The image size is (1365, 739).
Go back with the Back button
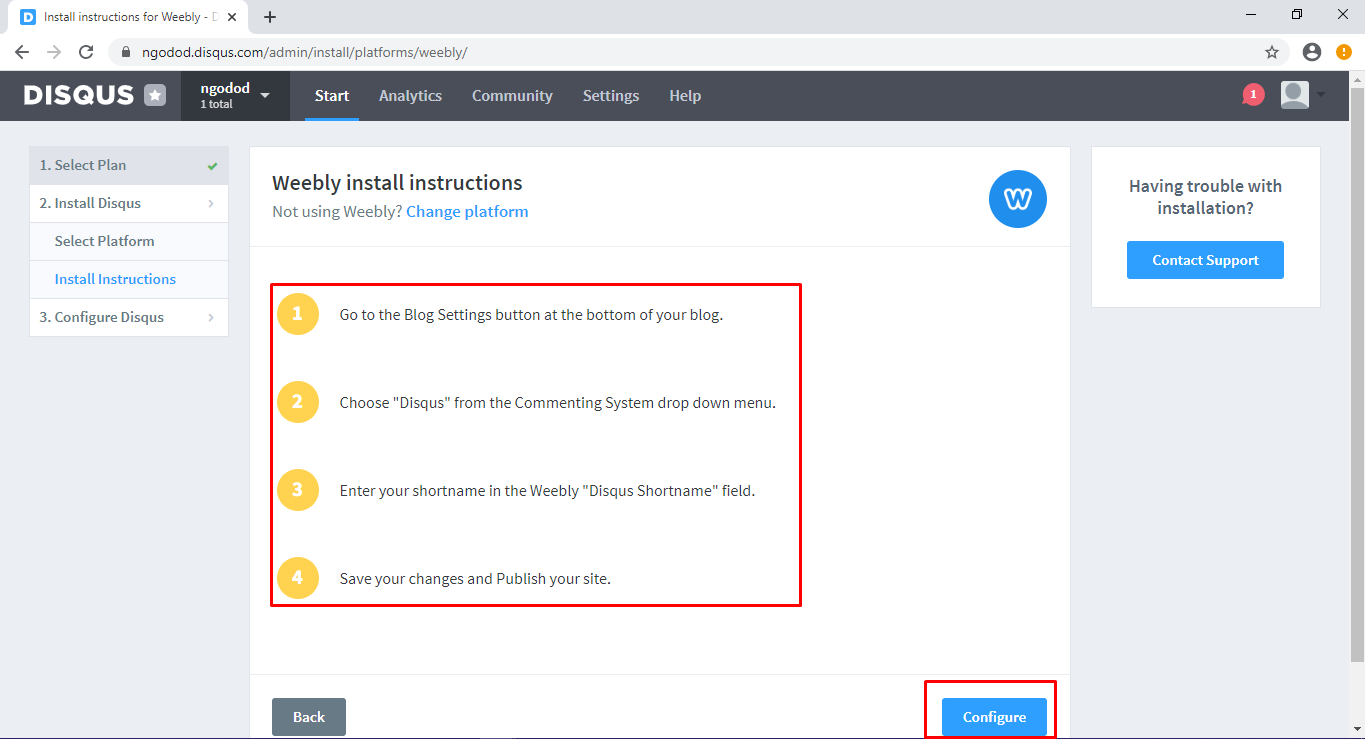(309, 717)
